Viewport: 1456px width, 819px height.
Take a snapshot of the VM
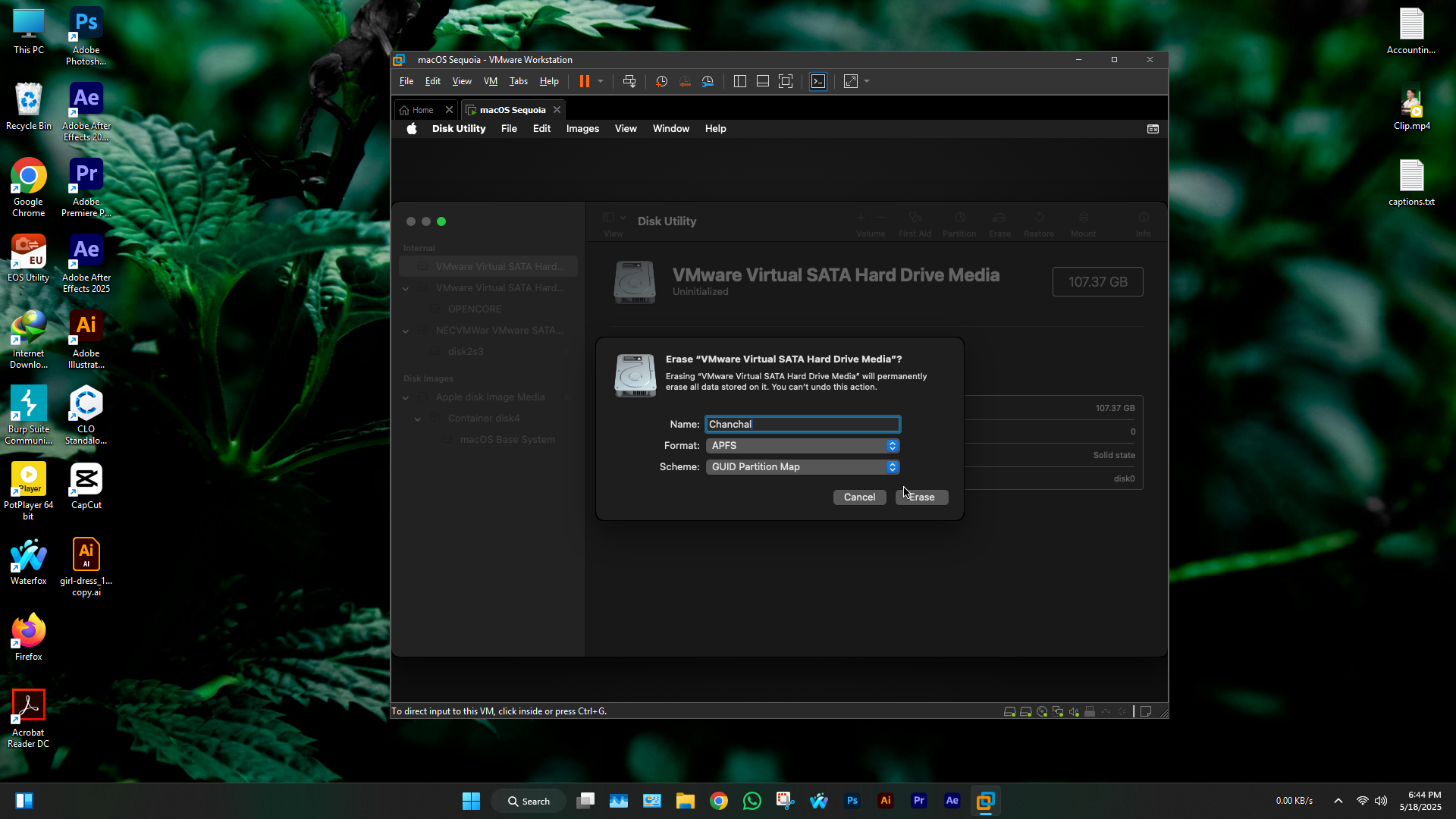pyautogui.click(x=661, y=81)
